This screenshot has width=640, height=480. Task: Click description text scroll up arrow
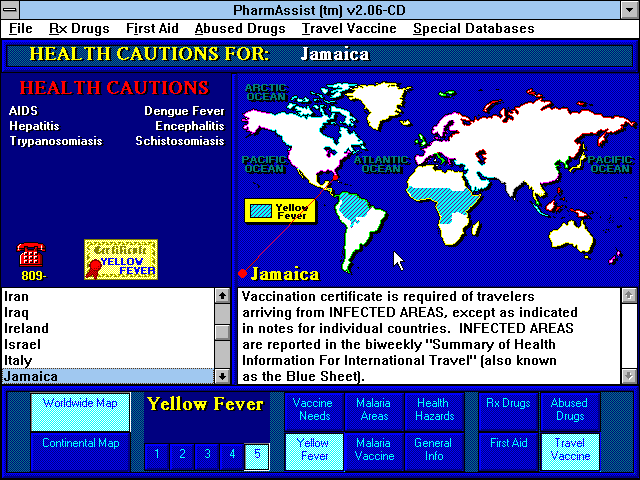629,296
